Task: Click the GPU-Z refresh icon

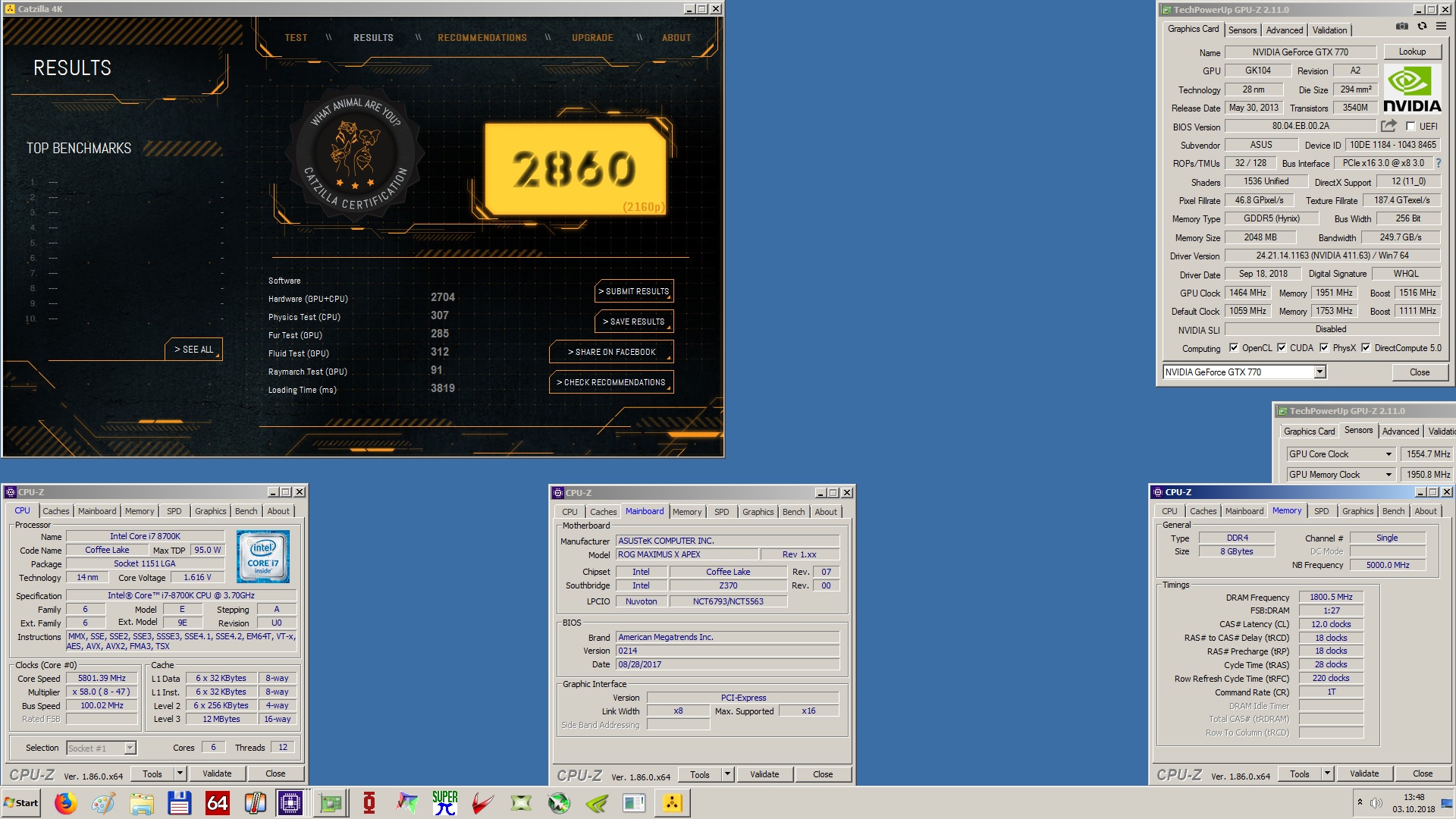Action: 1422,27
